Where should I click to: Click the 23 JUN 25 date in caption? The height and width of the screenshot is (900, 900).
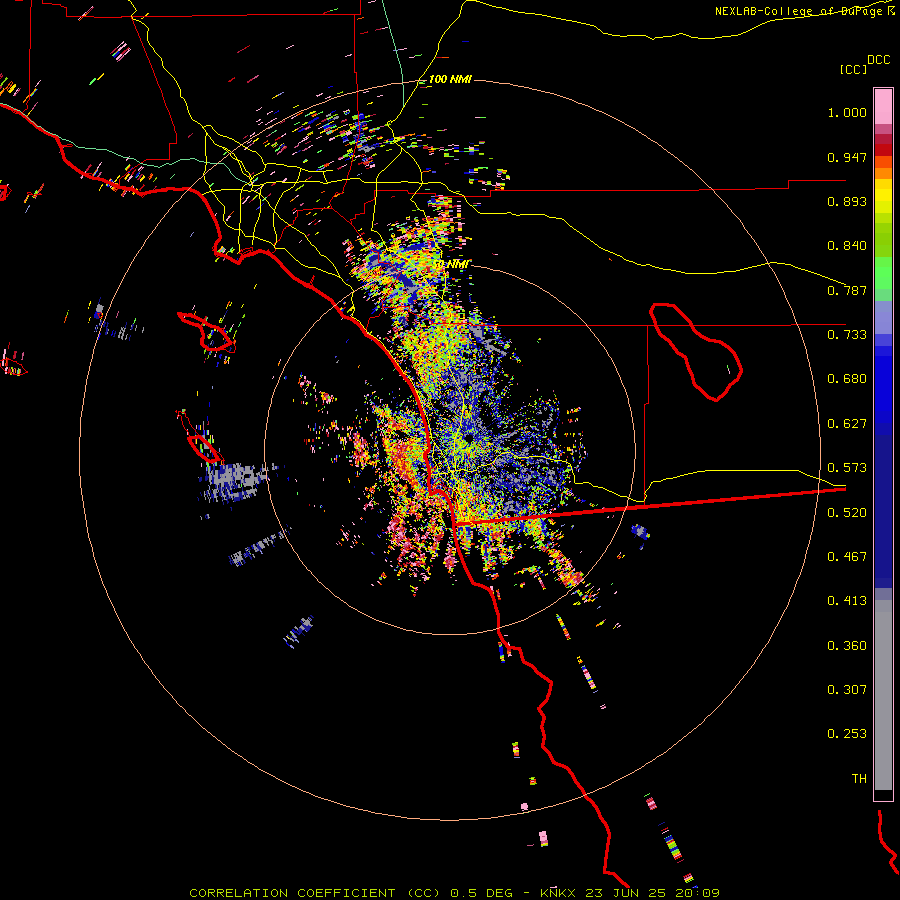pyautogui.click(x=625, y=893)
